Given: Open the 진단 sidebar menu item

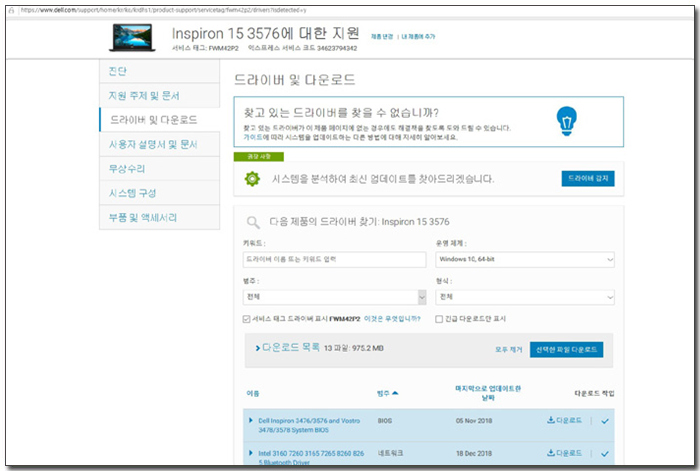Looking at the screenshot, I should tap(159, 71).
